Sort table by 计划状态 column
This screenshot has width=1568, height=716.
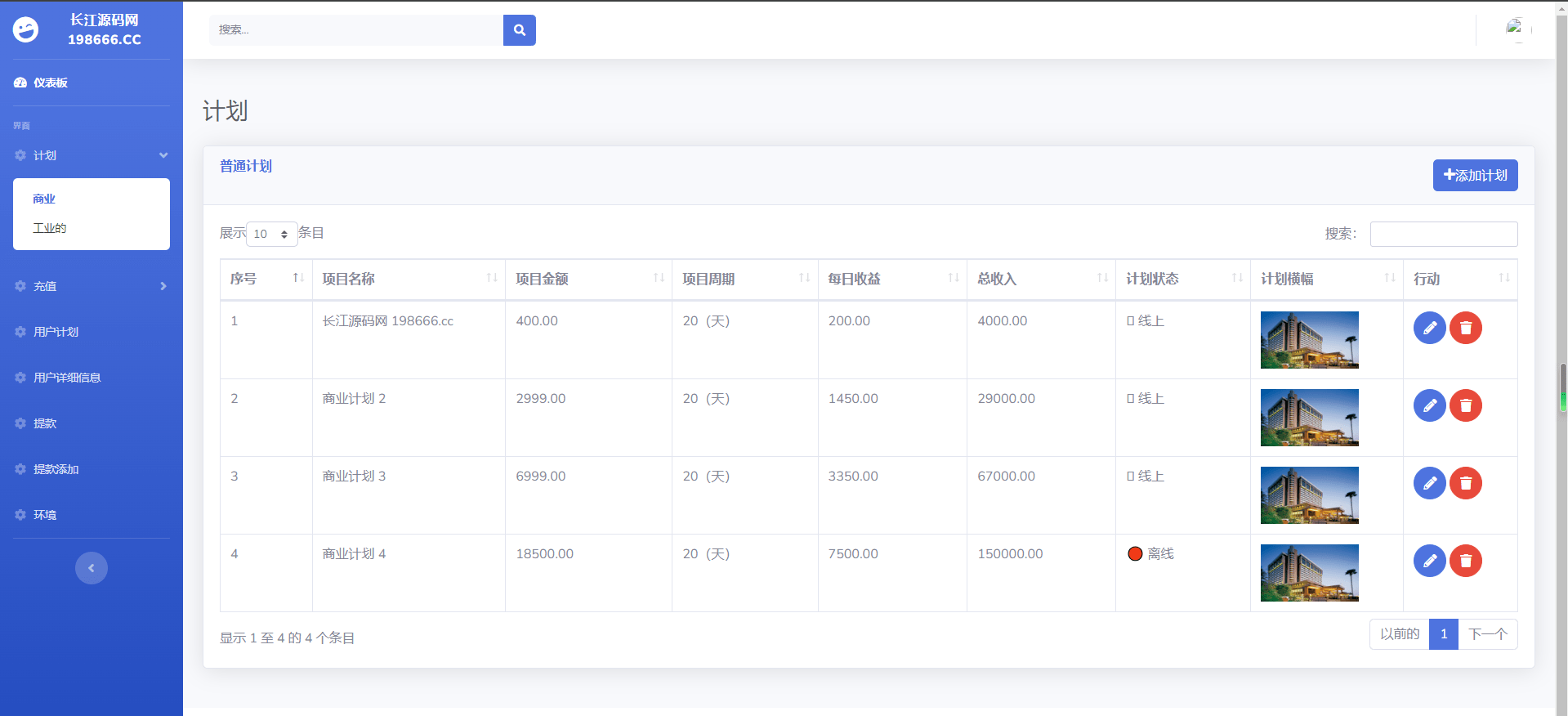[x=1182, y=279]
